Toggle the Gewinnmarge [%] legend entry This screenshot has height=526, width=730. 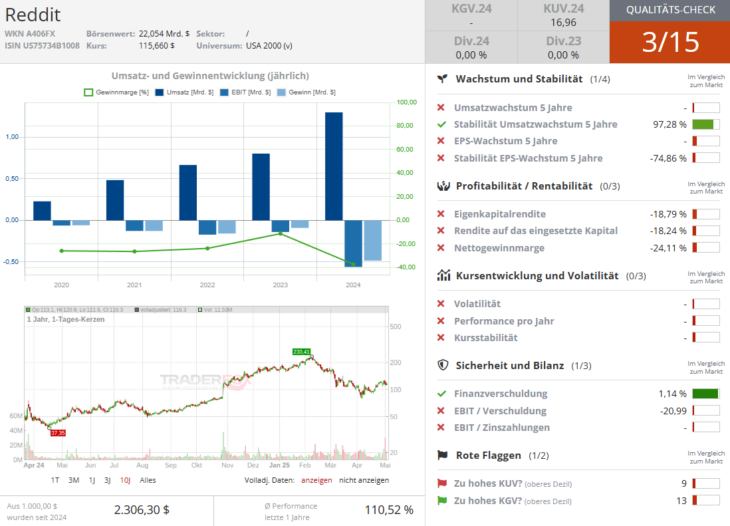[x=116, y=92]
